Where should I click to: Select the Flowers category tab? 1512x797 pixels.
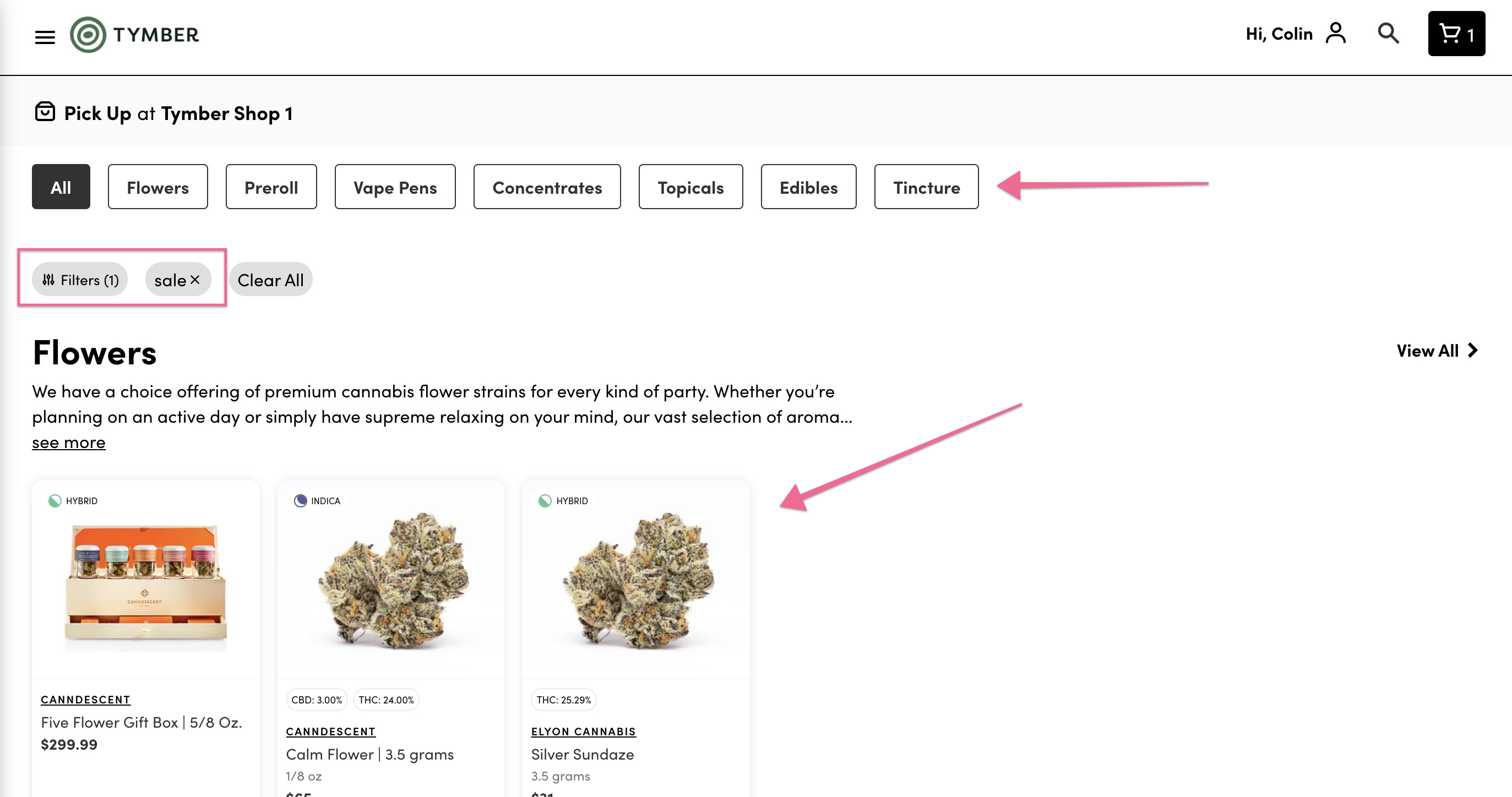[158, 187]
